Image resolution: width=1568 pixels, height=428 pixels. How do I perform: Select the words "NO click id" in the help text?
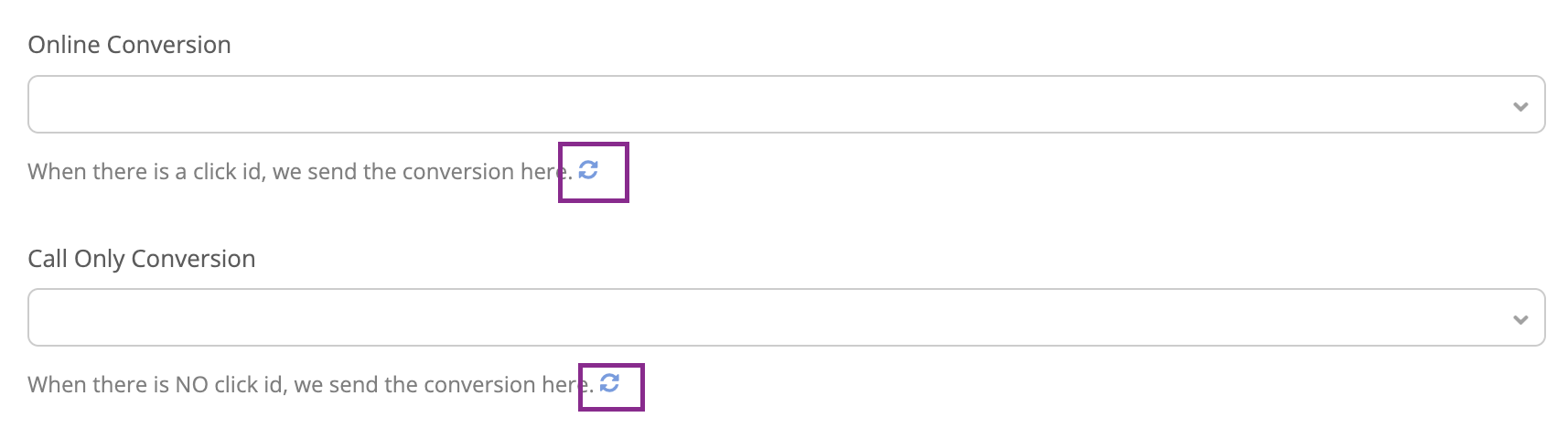tap(229, 384)
